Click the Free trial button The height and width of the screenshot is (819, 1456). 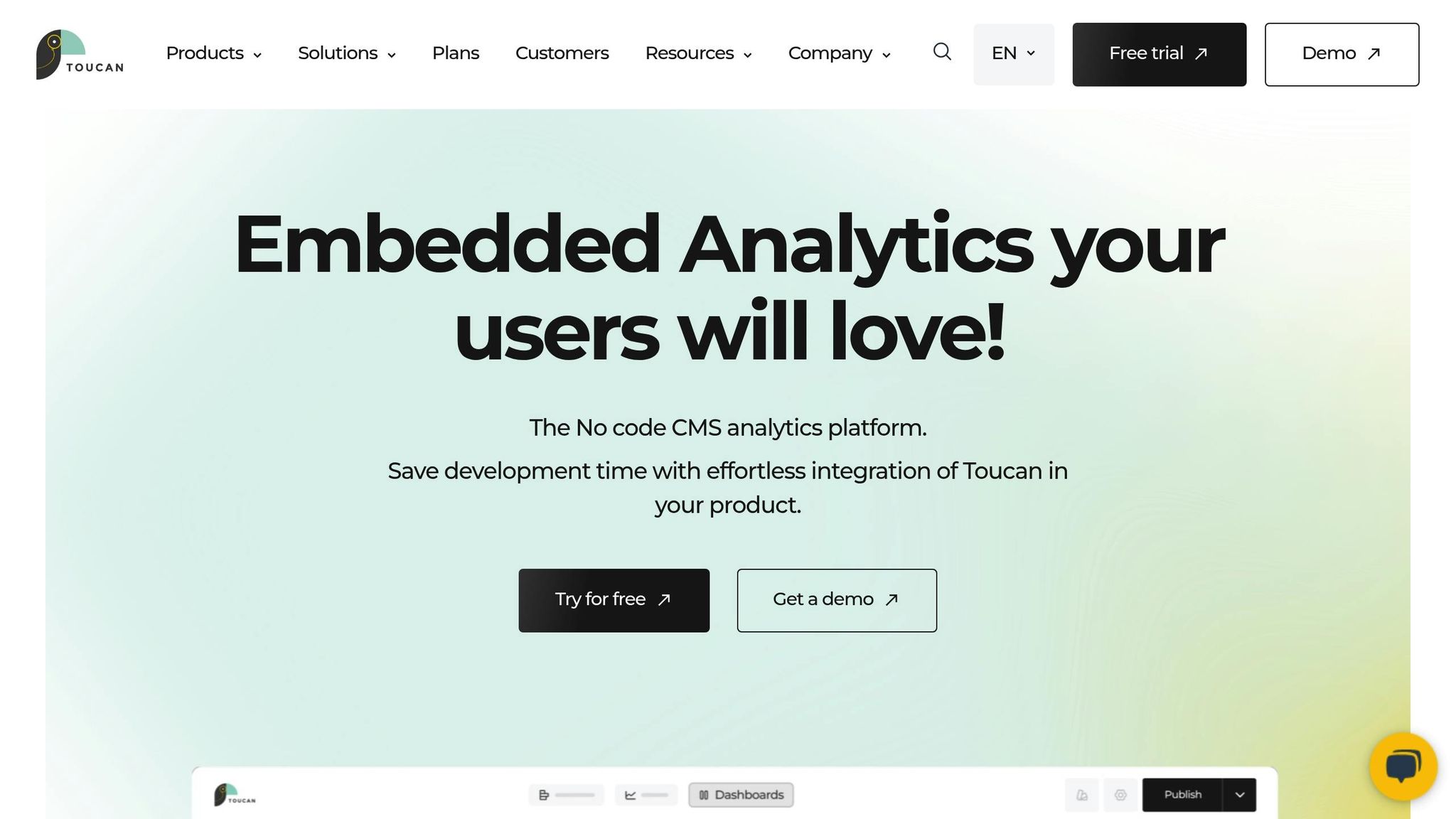point(1160,55)
